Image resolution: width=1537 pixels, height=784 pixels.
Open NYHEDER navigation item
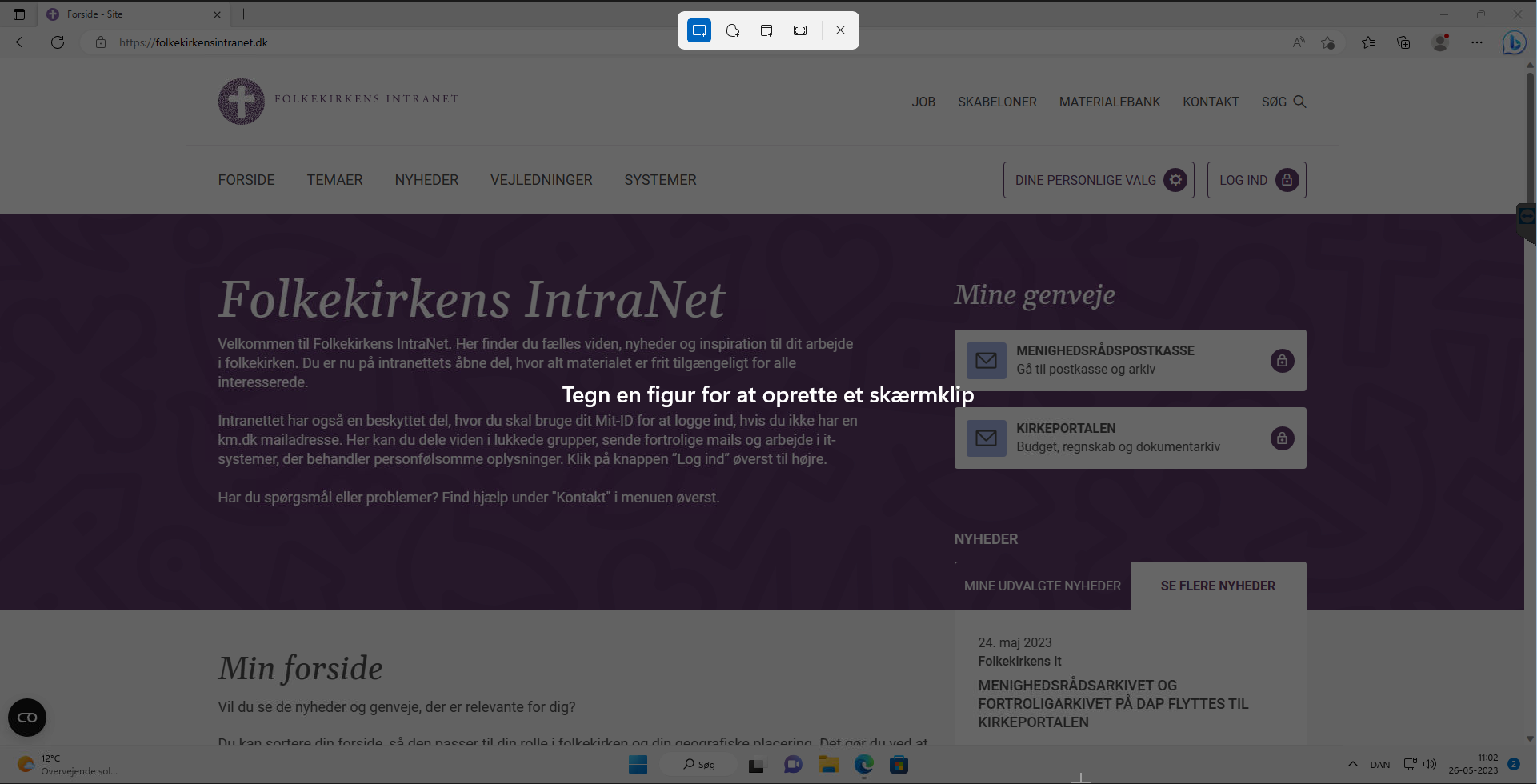[x=426, y=180]
